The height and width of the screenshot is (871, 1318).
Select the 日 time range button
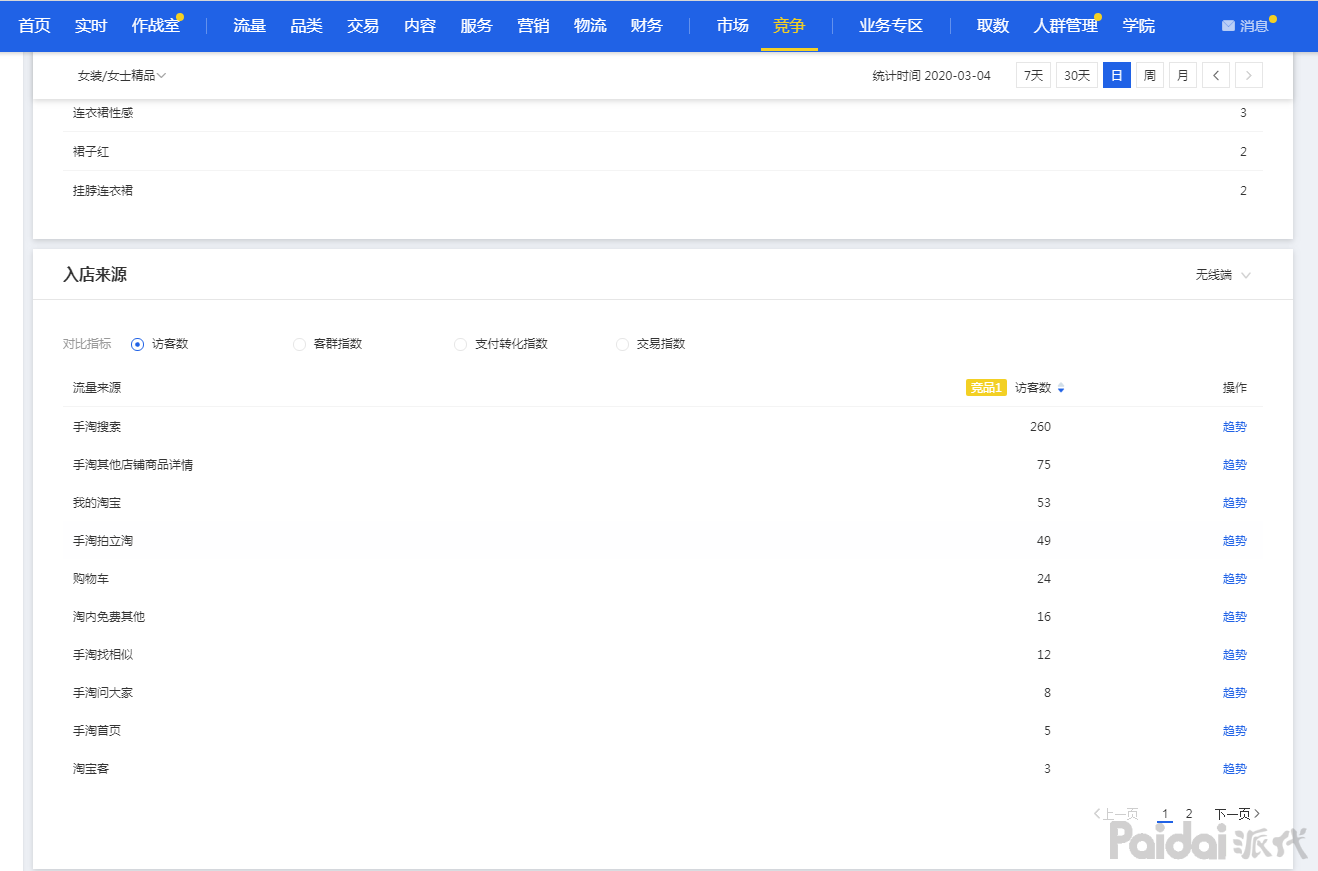click(x=1117, y=75)
